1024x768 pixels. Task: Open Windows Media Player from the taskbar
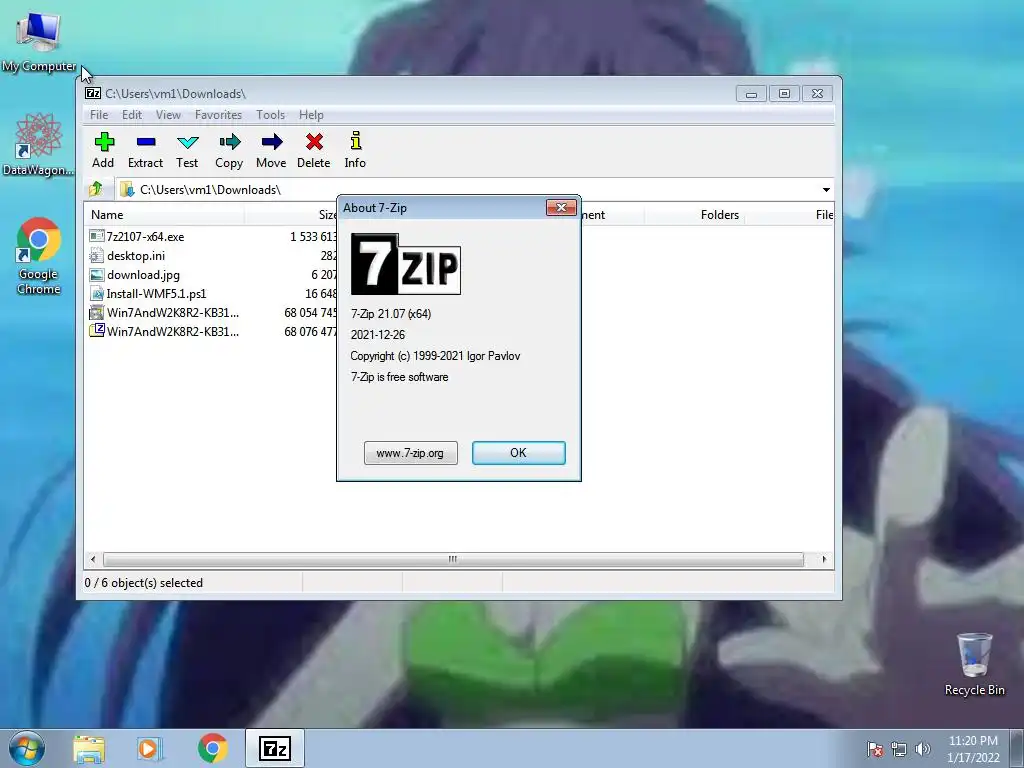pos(149,748)
